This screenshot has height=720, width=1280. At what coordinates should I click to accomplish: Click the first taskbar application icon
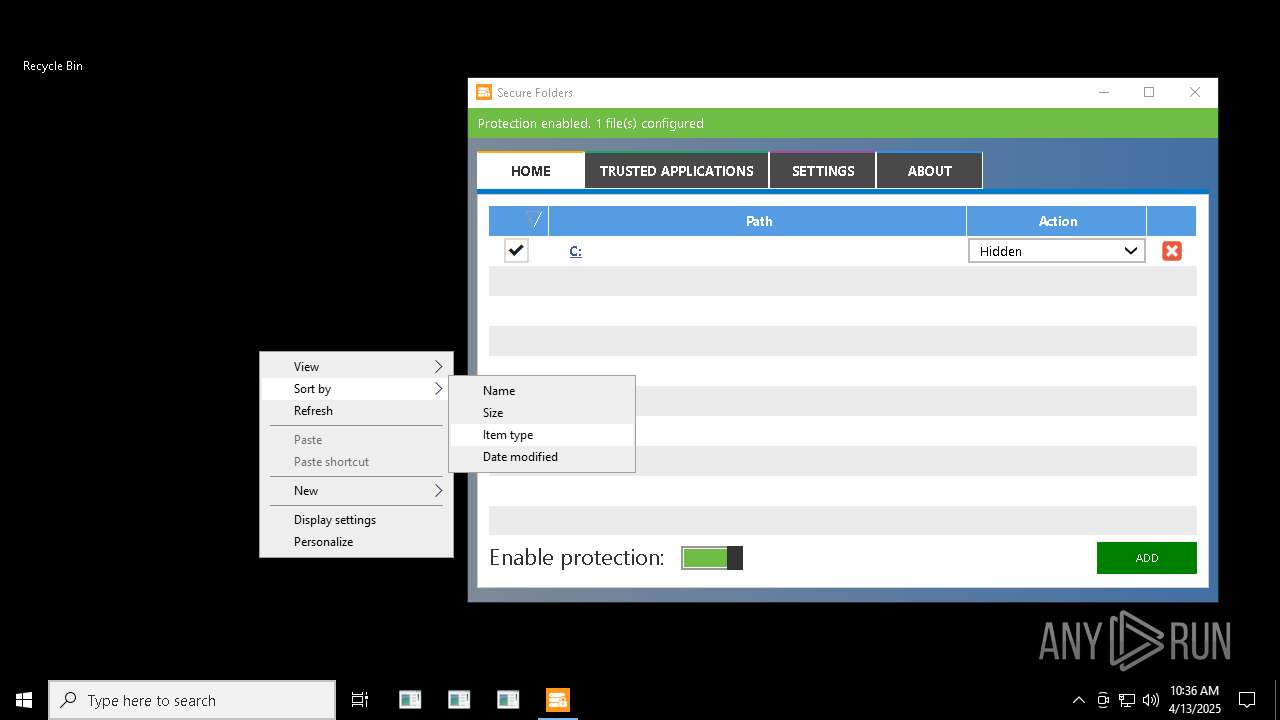tap(410, 700)
